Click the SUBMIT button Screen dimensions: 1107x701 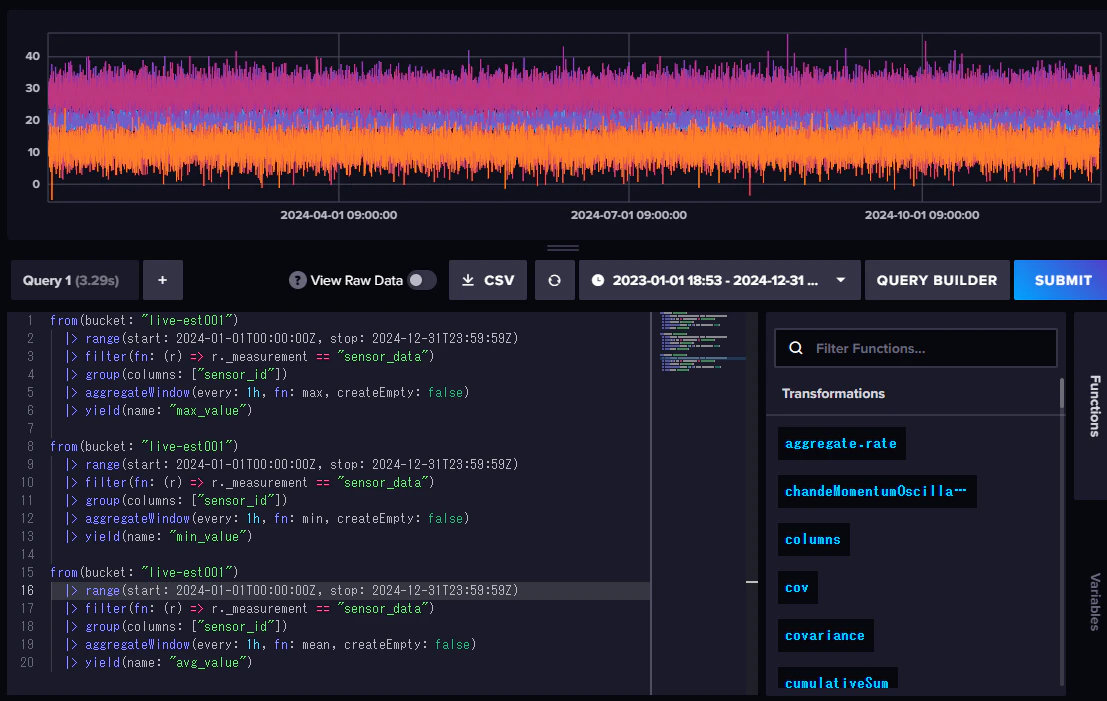point(1060,280)
